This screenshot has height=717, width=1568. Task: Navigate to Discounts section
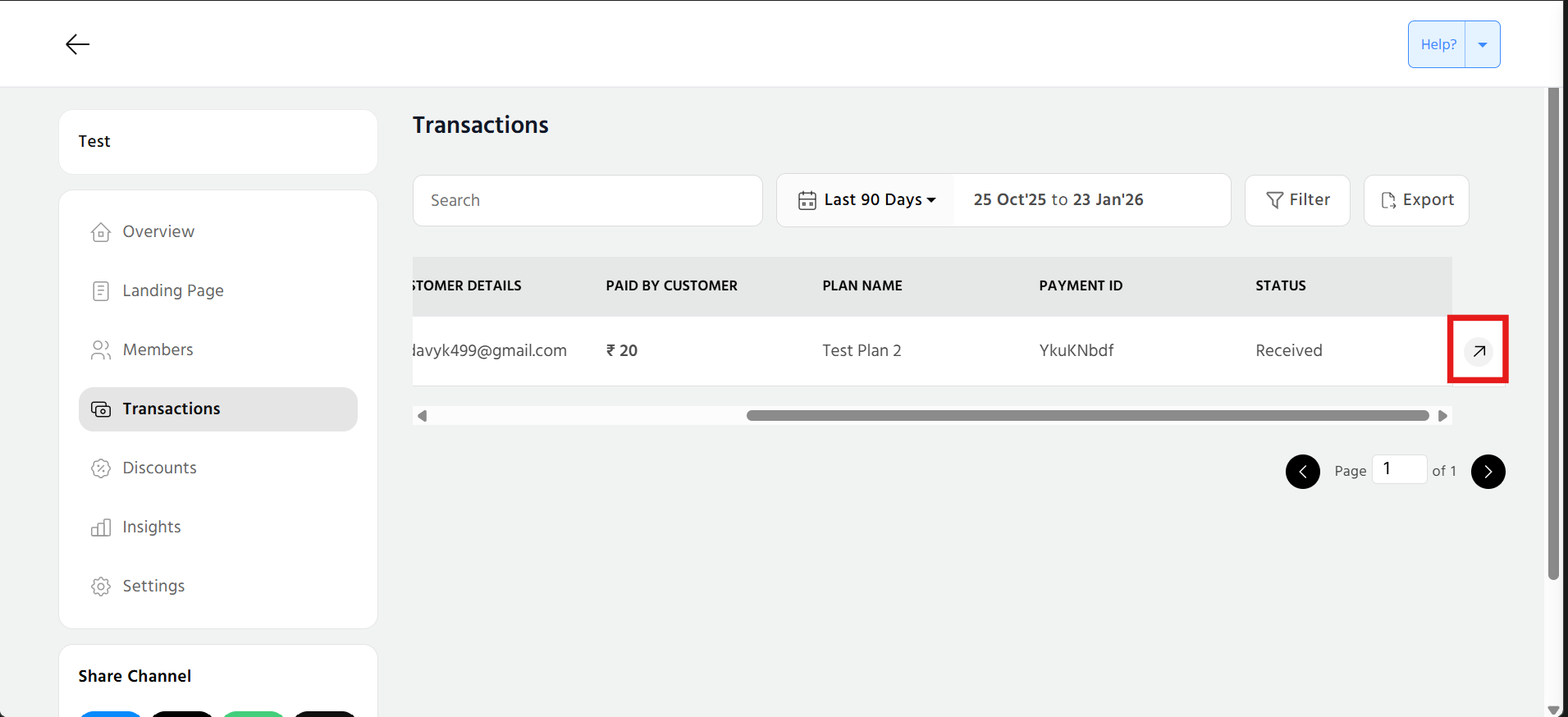click(x=159, y=468)
